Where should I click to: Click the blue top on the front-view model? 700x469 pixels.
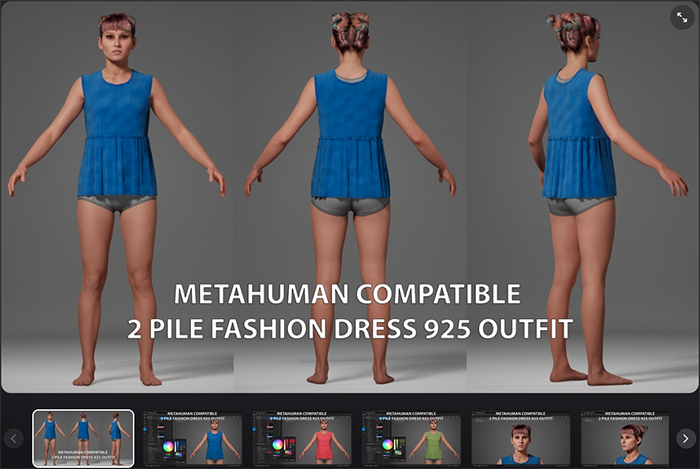[117, 130]
